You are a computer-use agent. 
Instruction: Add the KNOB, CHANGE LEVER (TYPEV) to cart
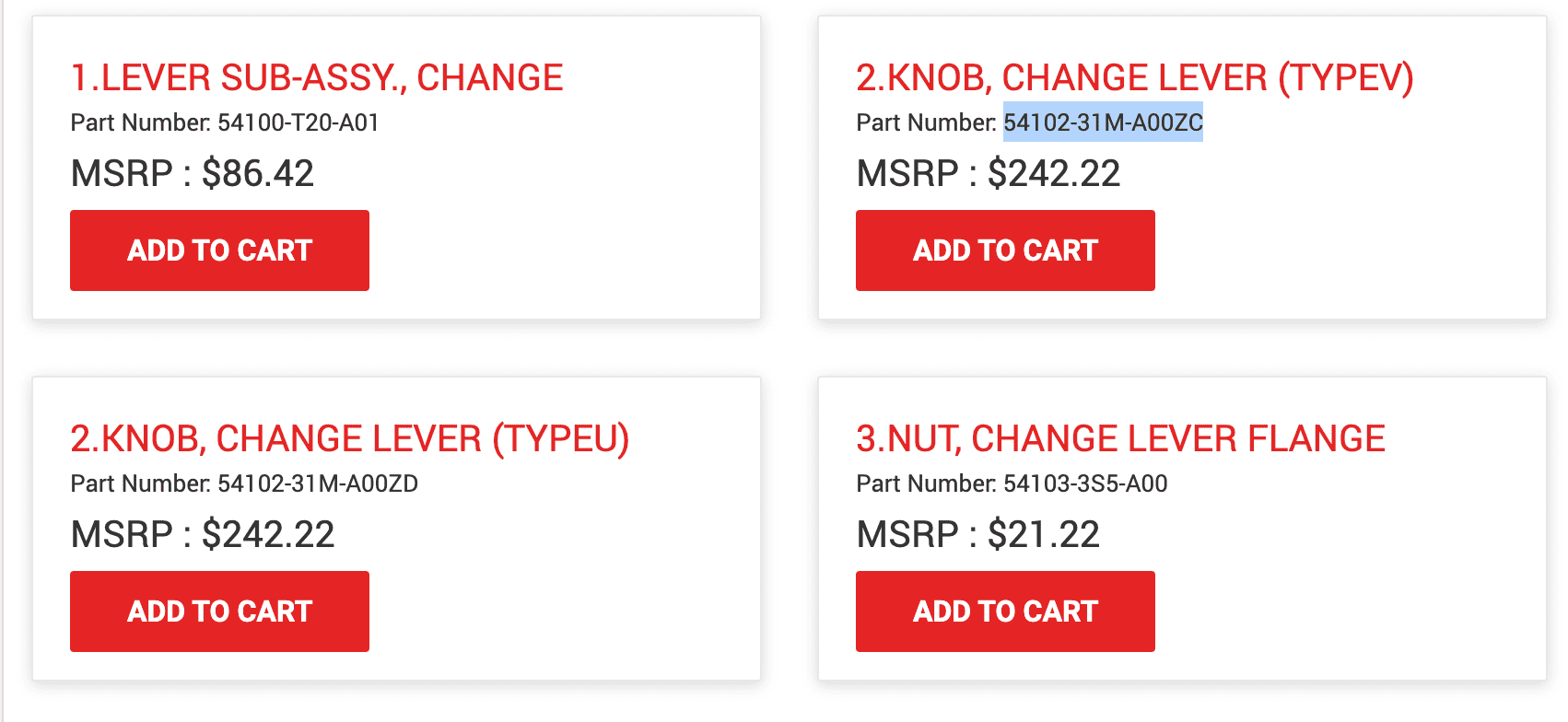[x=1004, y=250]
